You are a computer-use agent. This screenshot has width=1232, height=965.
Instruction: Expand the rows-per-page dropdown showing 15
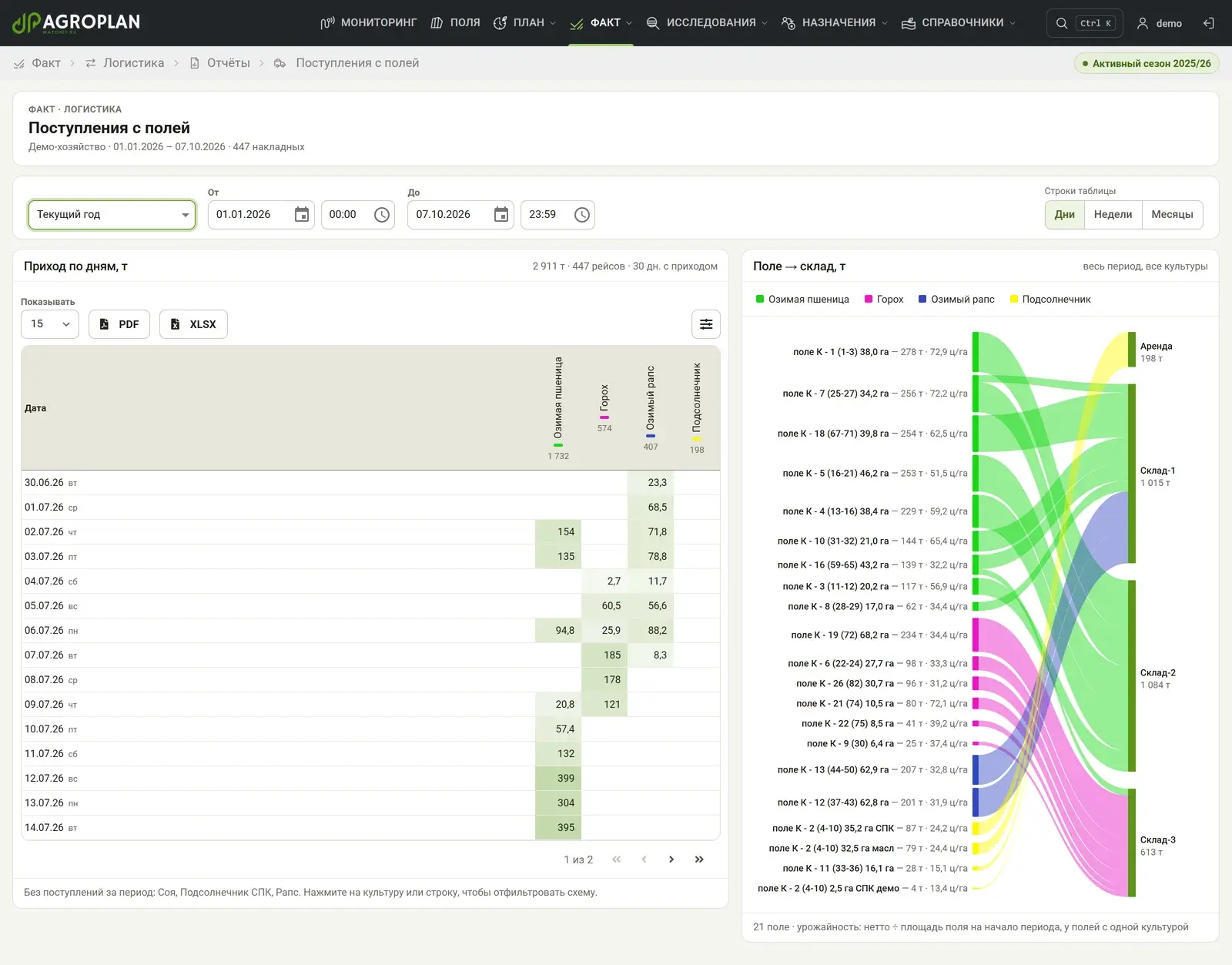[50, 324]
